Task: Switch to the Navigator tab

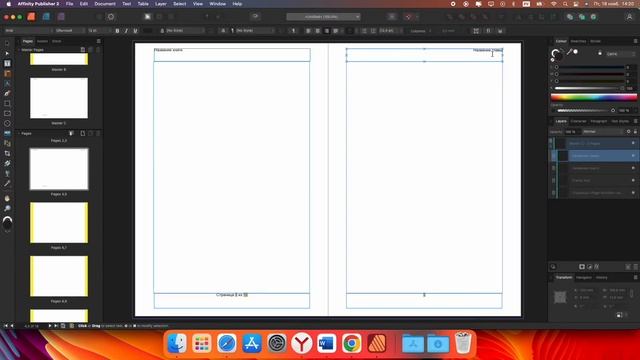Action: point(584,278)
